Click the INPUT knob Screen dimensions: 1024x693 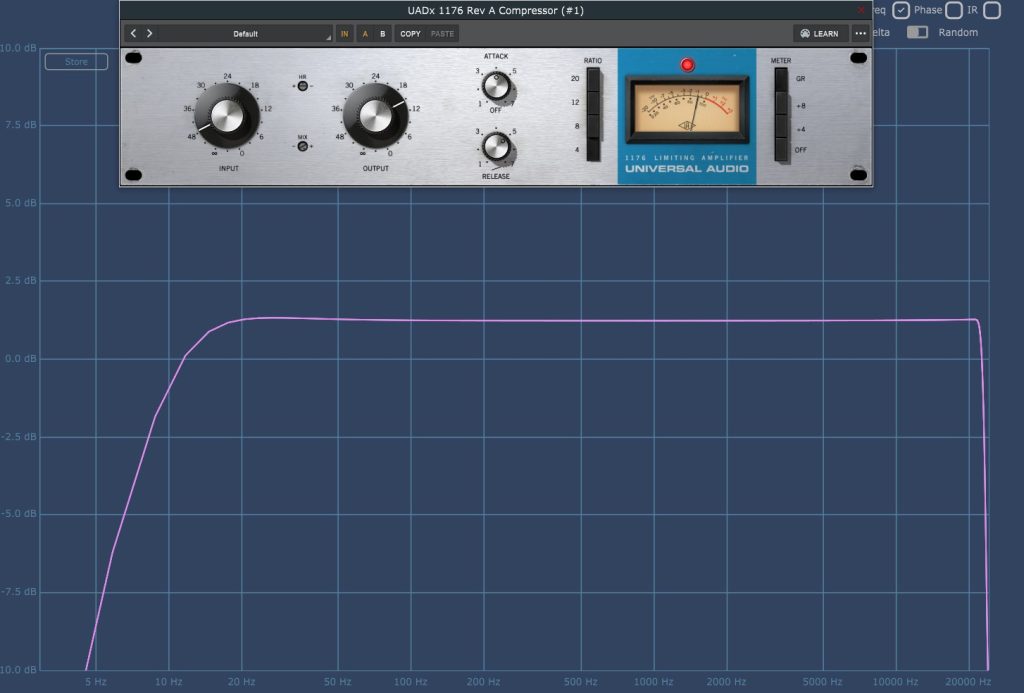tap(226, 116)
